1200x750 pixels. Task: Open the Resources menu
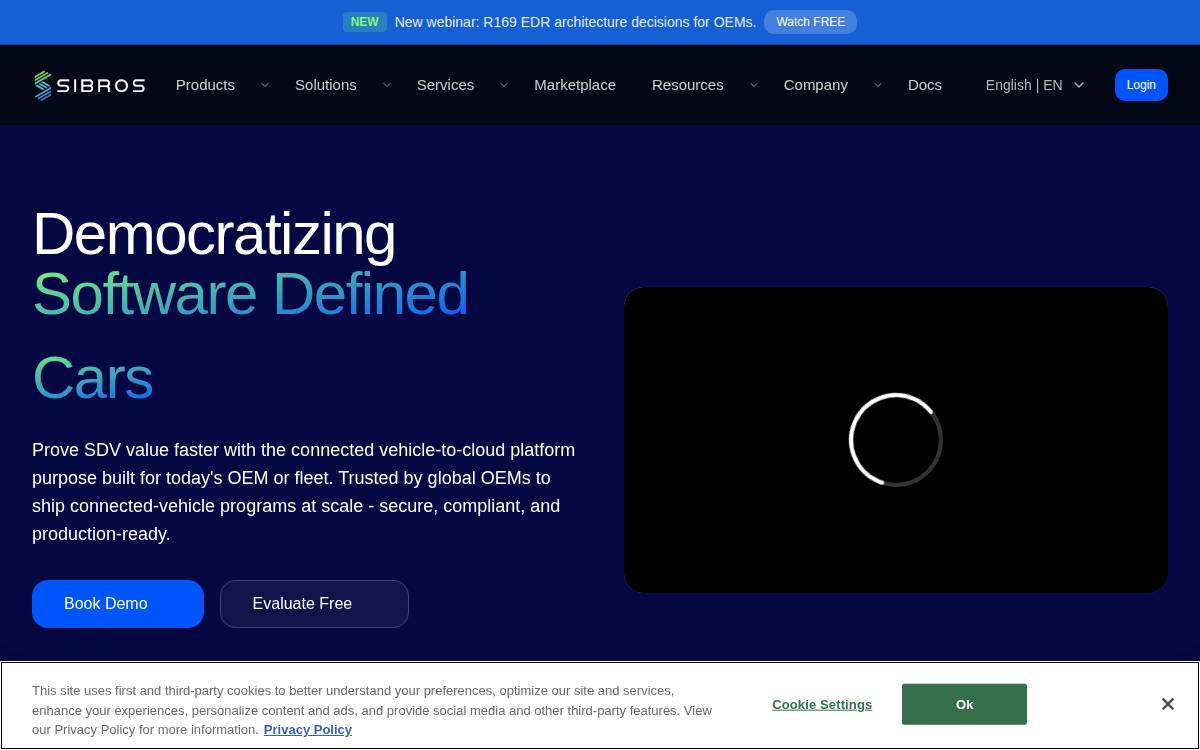pyautogui.click(x=688, y=85)
